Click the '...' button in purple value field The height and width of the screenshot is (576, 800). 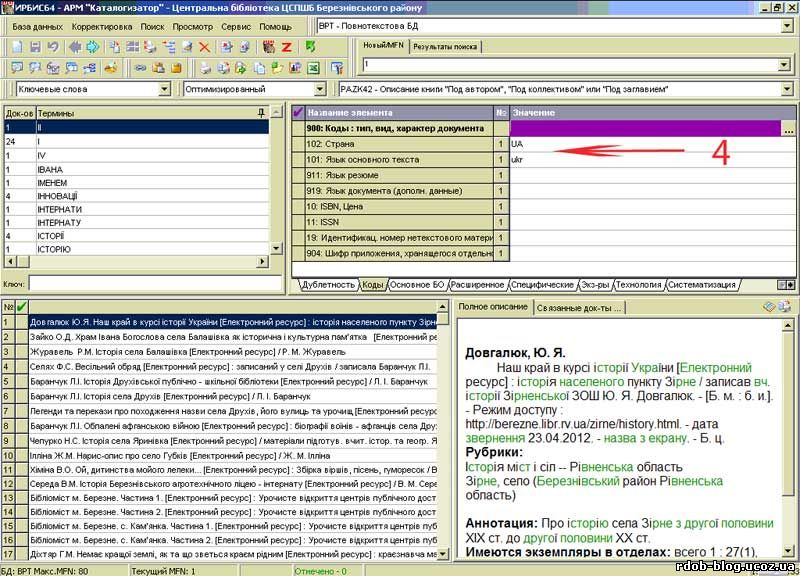pyautogui.click(x=788, y=129)
